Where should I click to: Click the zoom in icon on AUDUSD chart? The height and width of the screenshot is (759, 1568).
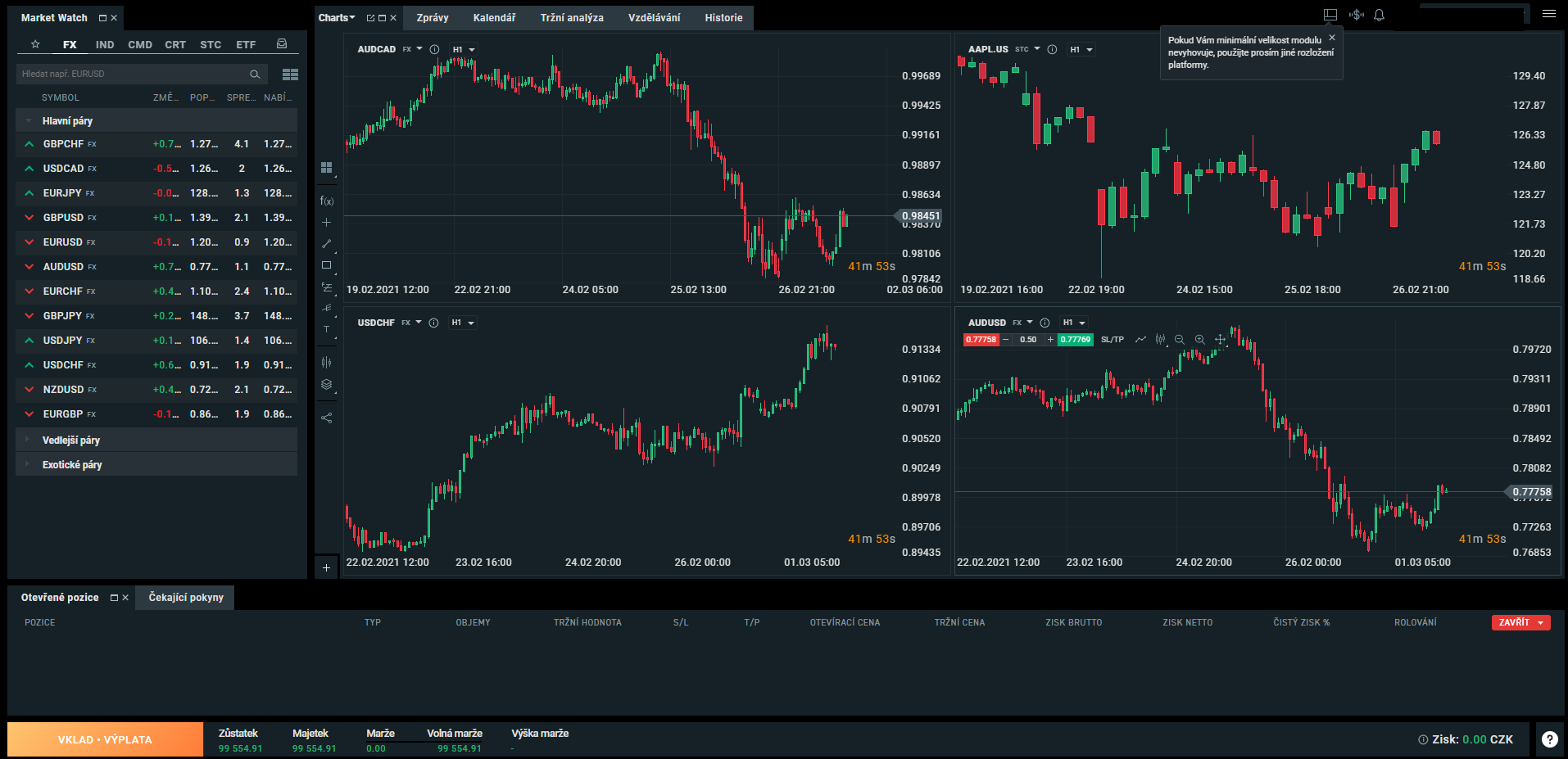(1199, 339)
